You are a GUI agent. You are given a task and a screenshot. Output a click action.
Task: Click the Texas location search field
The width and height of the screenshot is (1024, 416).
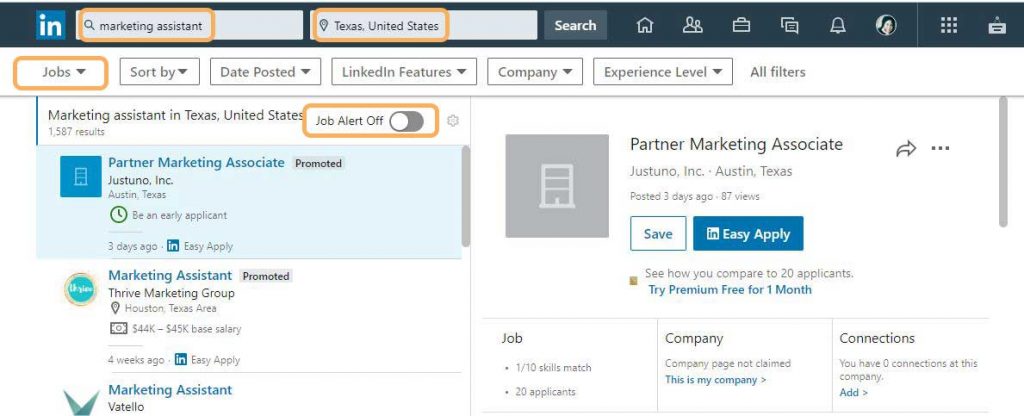coord(381,25)
